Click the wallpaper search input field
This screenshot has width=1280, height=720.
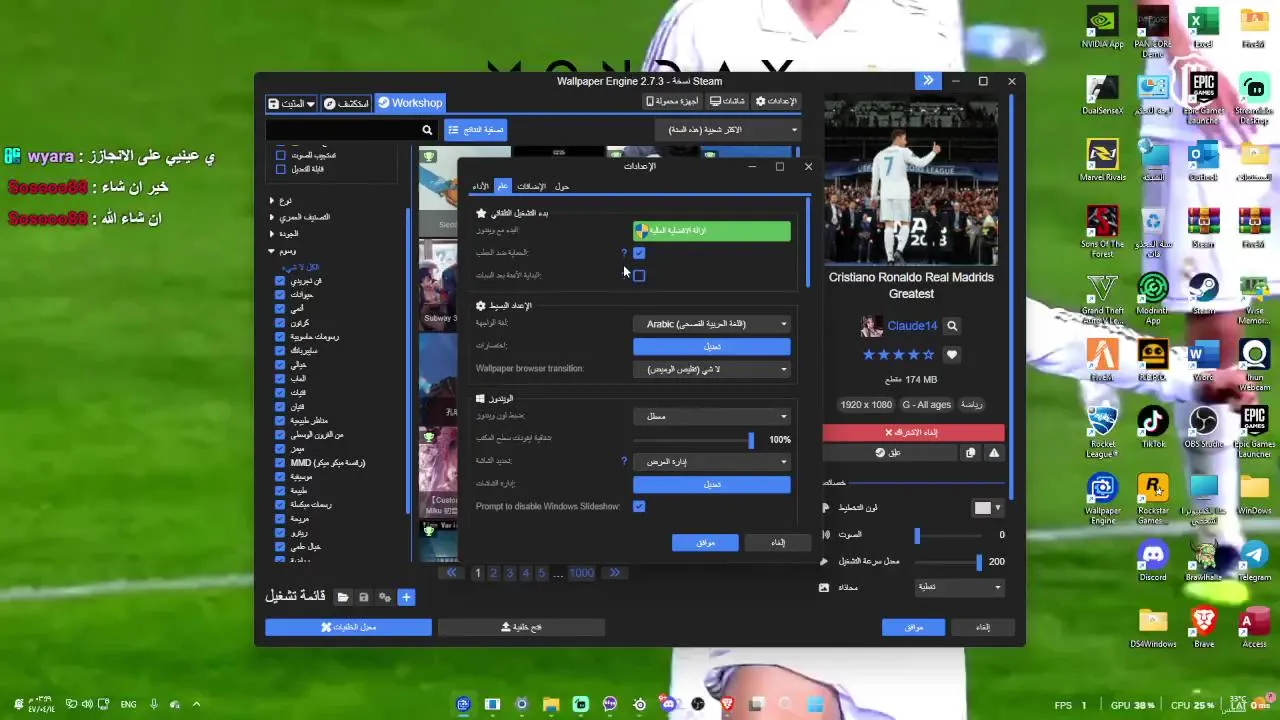(341, 130)
